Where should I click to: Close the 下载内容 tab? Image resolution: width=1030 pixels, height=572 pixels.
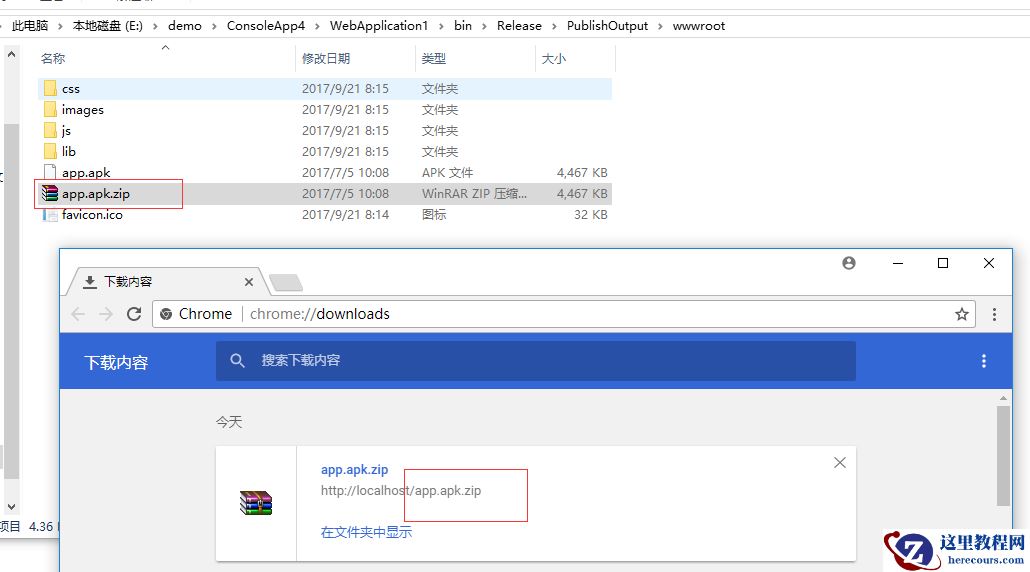pyautogui.click(x=248, y=282)
